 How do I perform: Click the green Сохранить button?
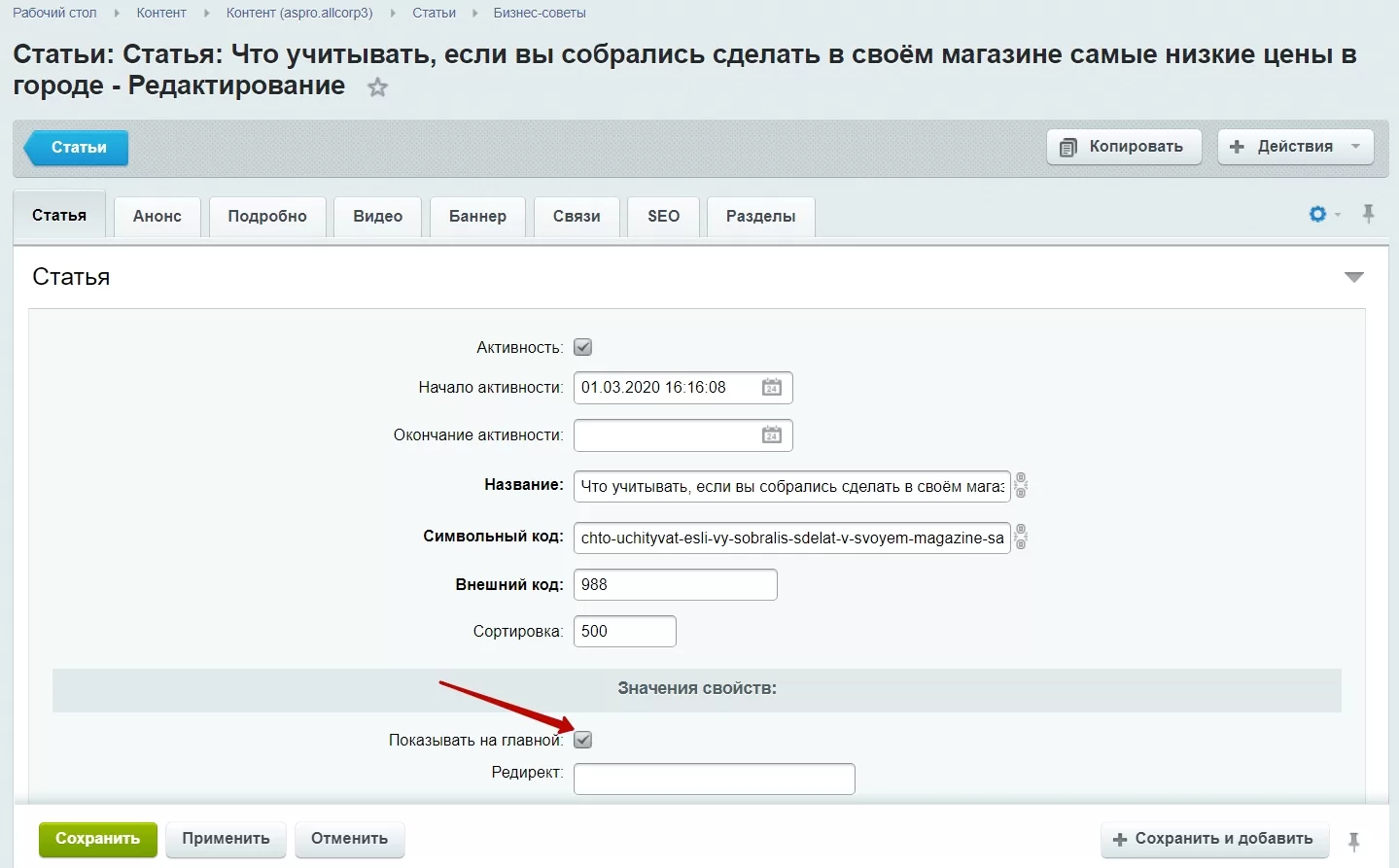(98, 839)
